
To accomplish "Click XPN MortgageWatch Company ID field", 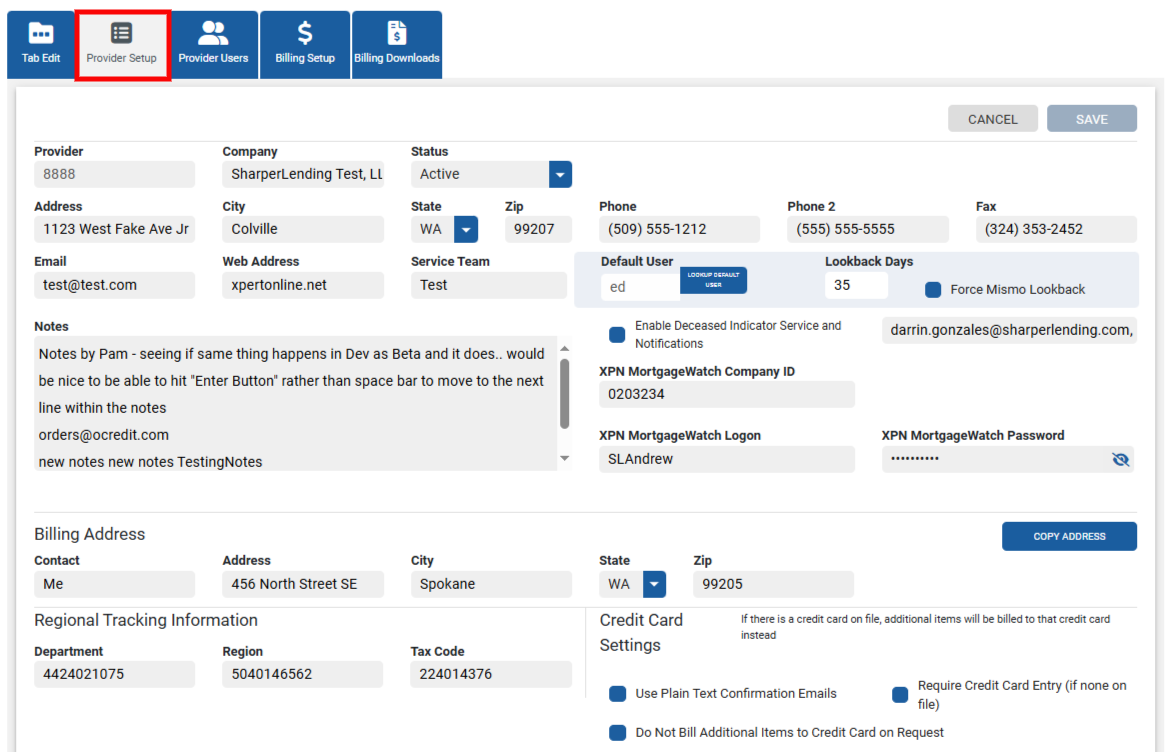I will click(x=727, y=394).
